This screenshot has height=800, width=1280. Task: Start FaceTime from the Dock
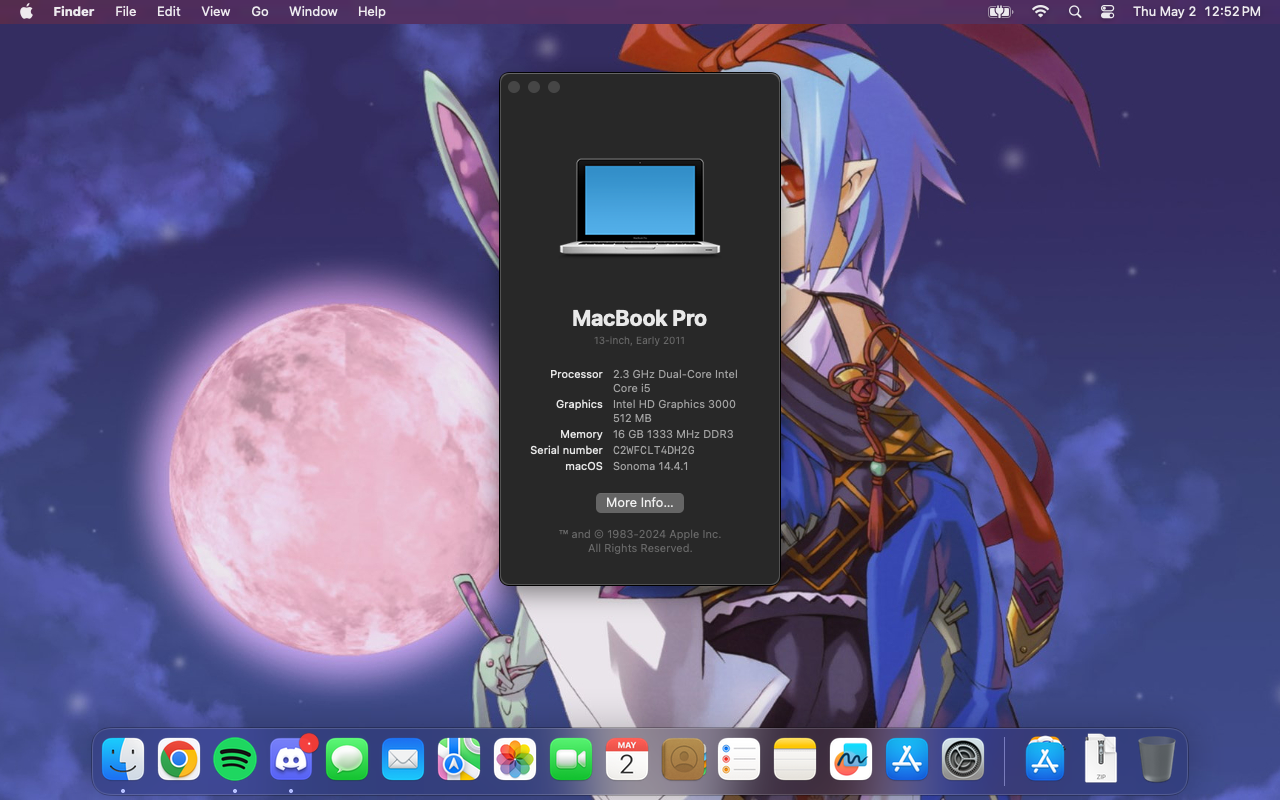571,760
